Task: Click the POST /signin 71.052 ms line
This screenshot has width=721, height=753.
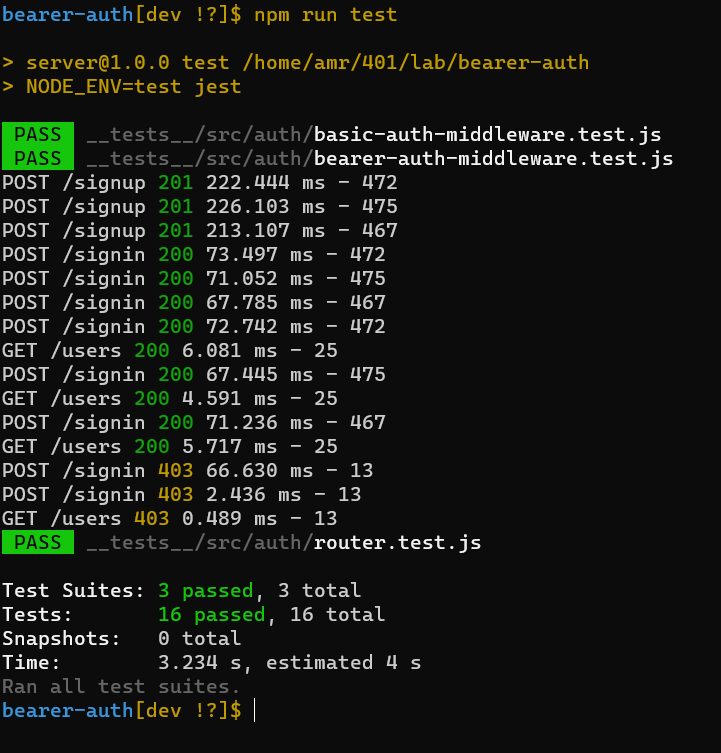Action: point(194,279)
